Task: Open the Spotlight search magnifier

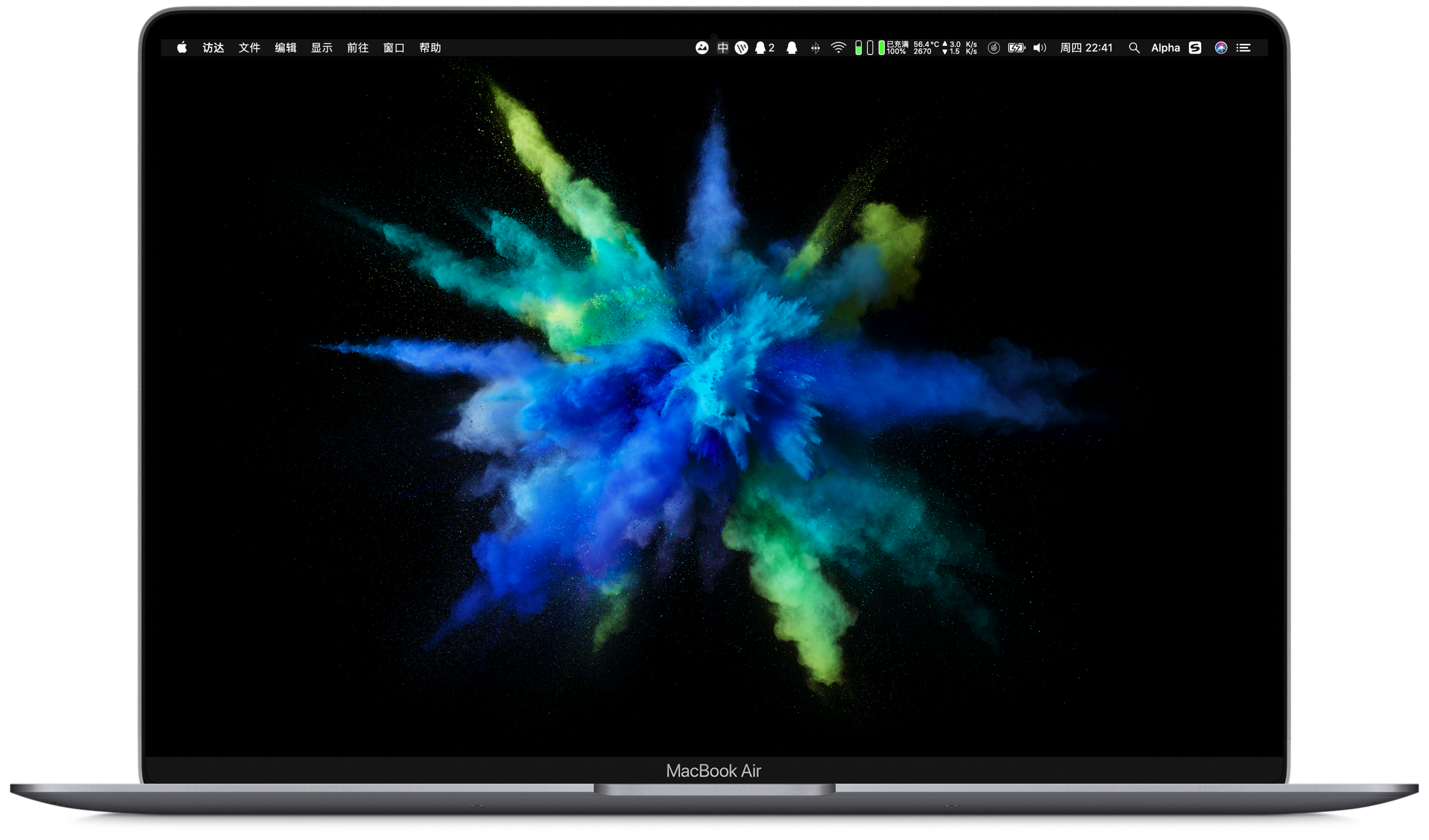Action: pos(1134,48)
